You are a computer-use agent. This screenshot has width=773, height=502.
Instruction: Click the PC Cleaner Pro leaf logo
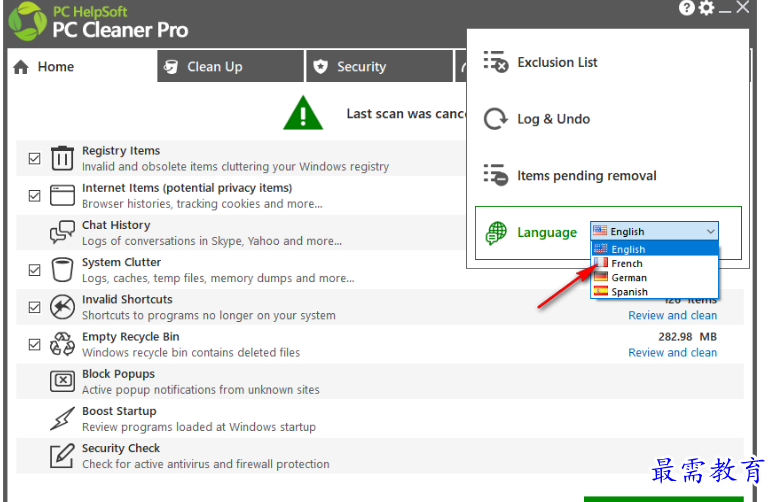pos(28,22)
